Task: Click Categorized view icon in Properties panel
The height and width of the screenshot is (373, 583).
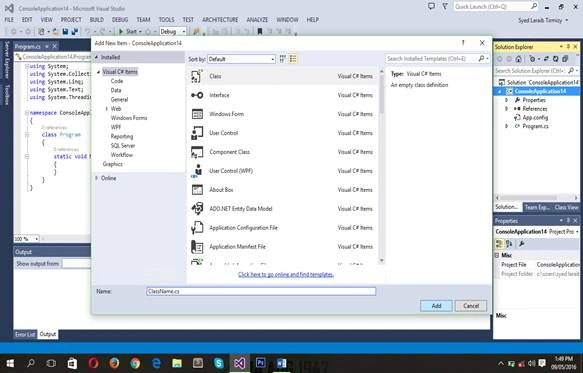Action: pos(499,244)
